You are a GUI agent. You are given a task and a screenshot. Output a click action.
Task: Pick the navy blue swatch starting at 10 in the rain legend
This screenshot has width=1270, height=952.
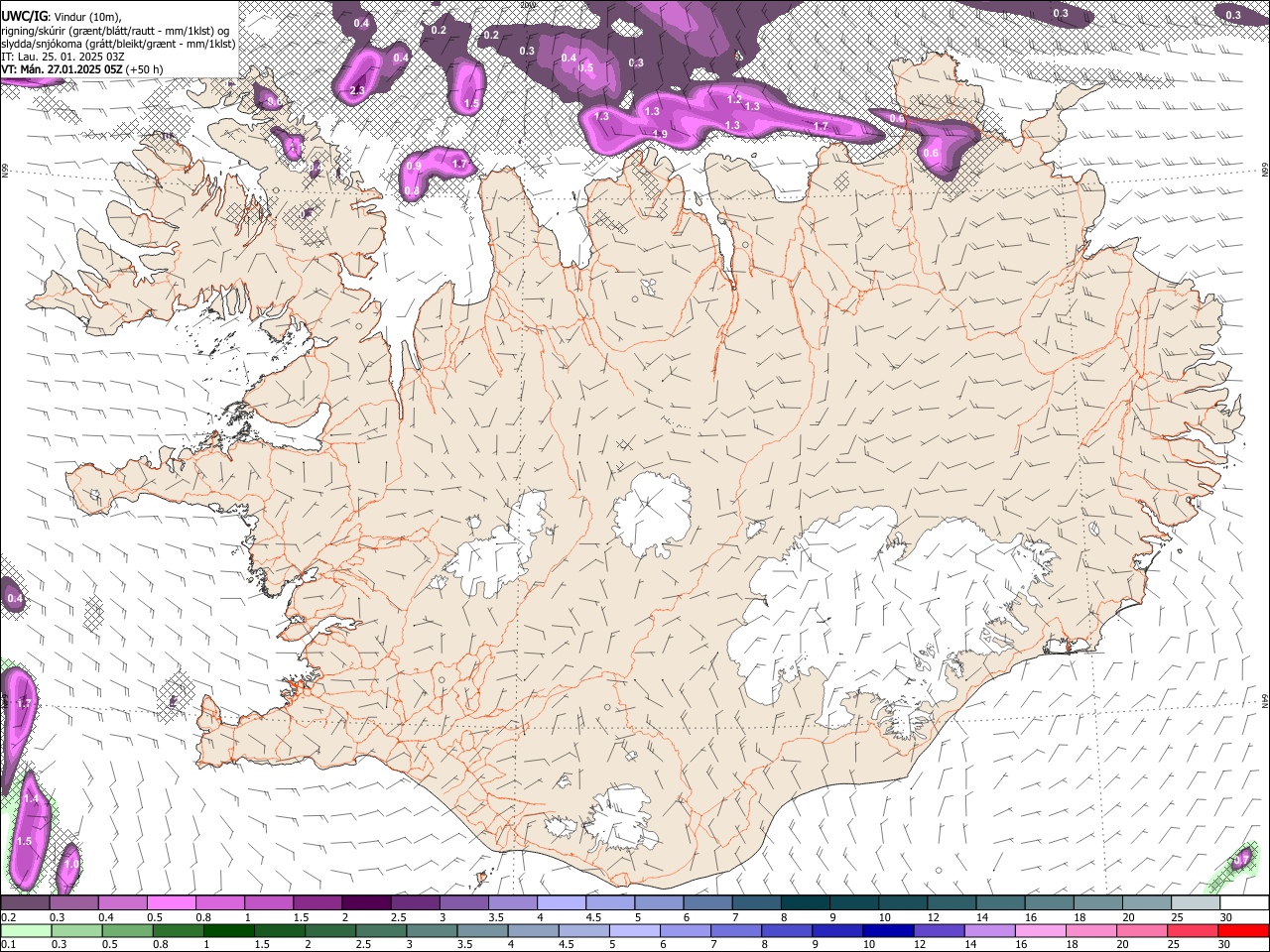886,930
